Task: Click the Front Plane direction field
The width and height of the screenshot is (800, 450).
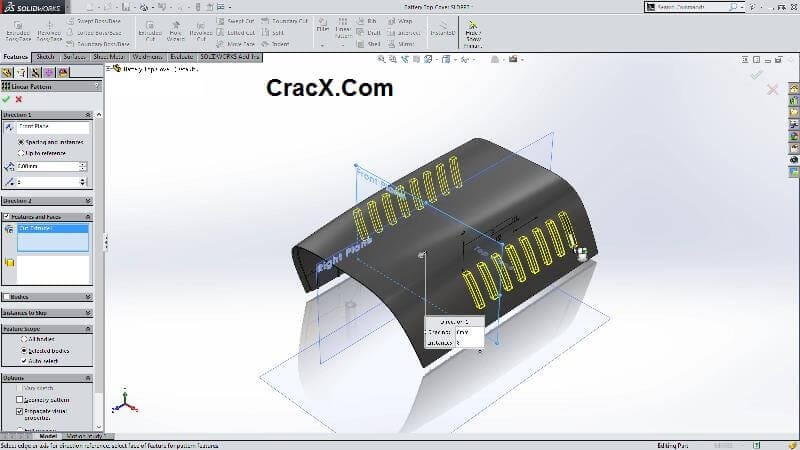Action: tap(53, 127)
